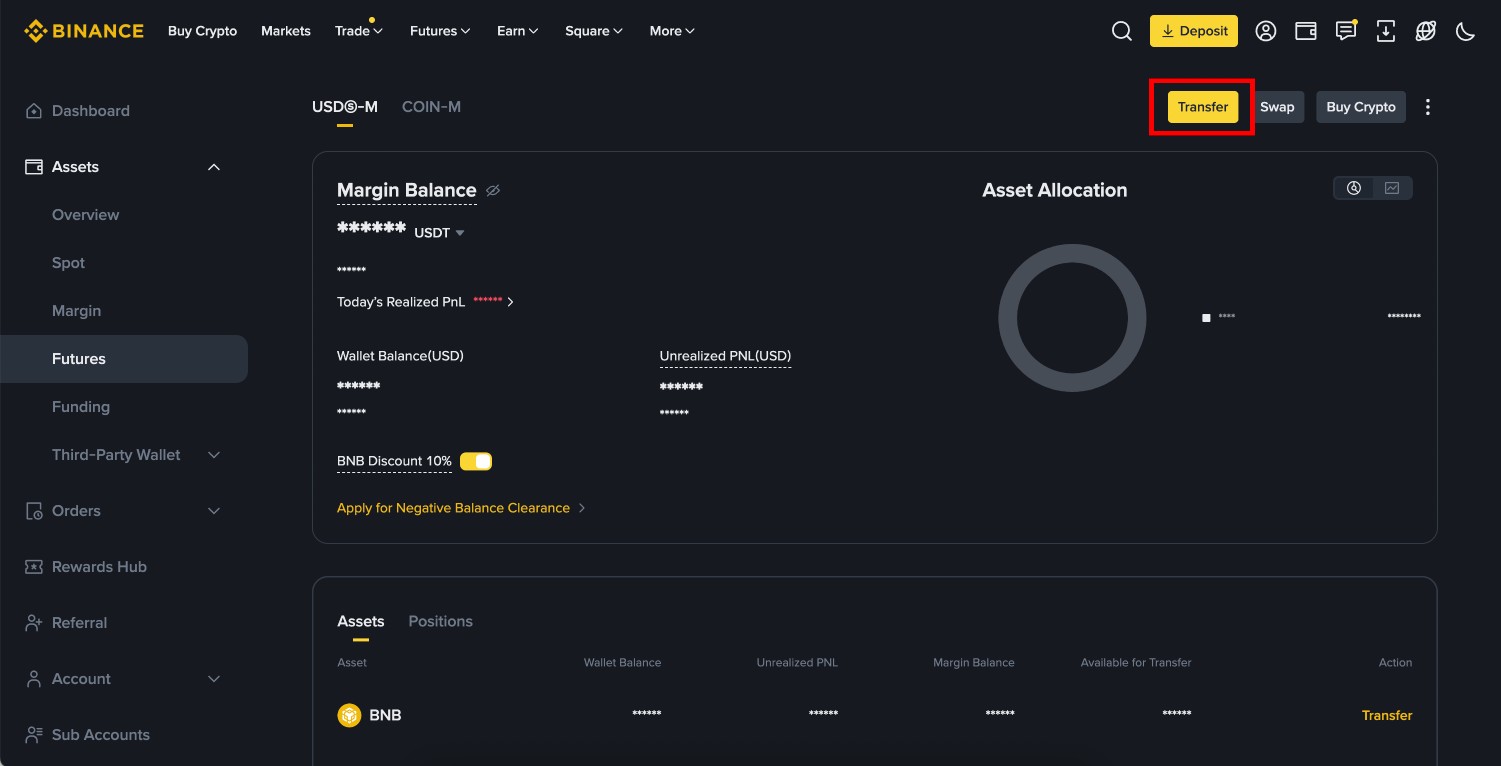This screenshot has height=766, width=1501.
Task: Click the Wallet Balance column header
Action: click(622, 662)
